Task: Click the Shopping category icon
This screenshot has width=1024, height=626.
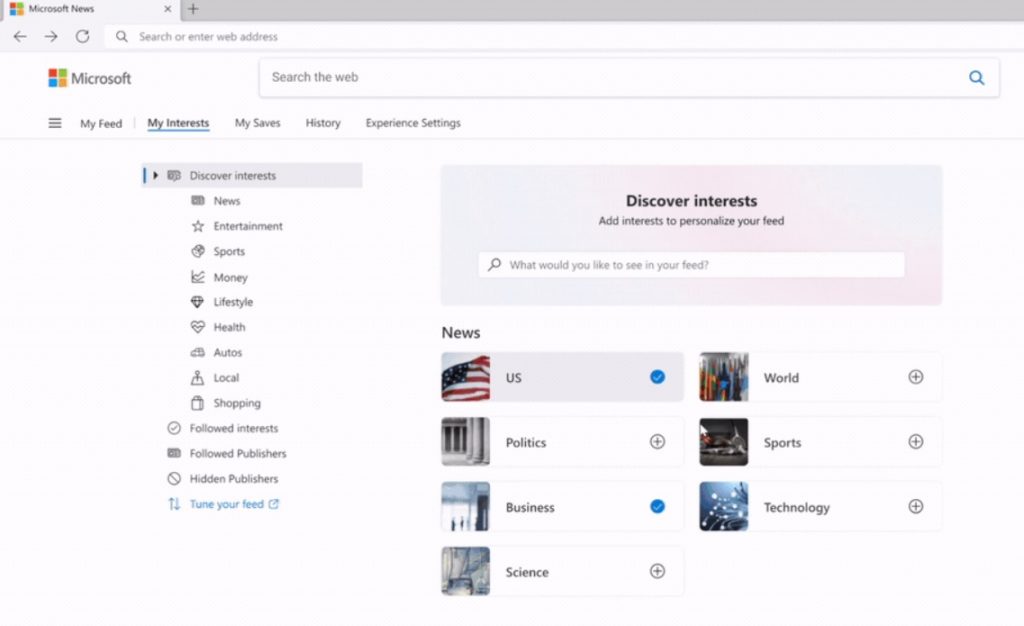Action: 199,403
